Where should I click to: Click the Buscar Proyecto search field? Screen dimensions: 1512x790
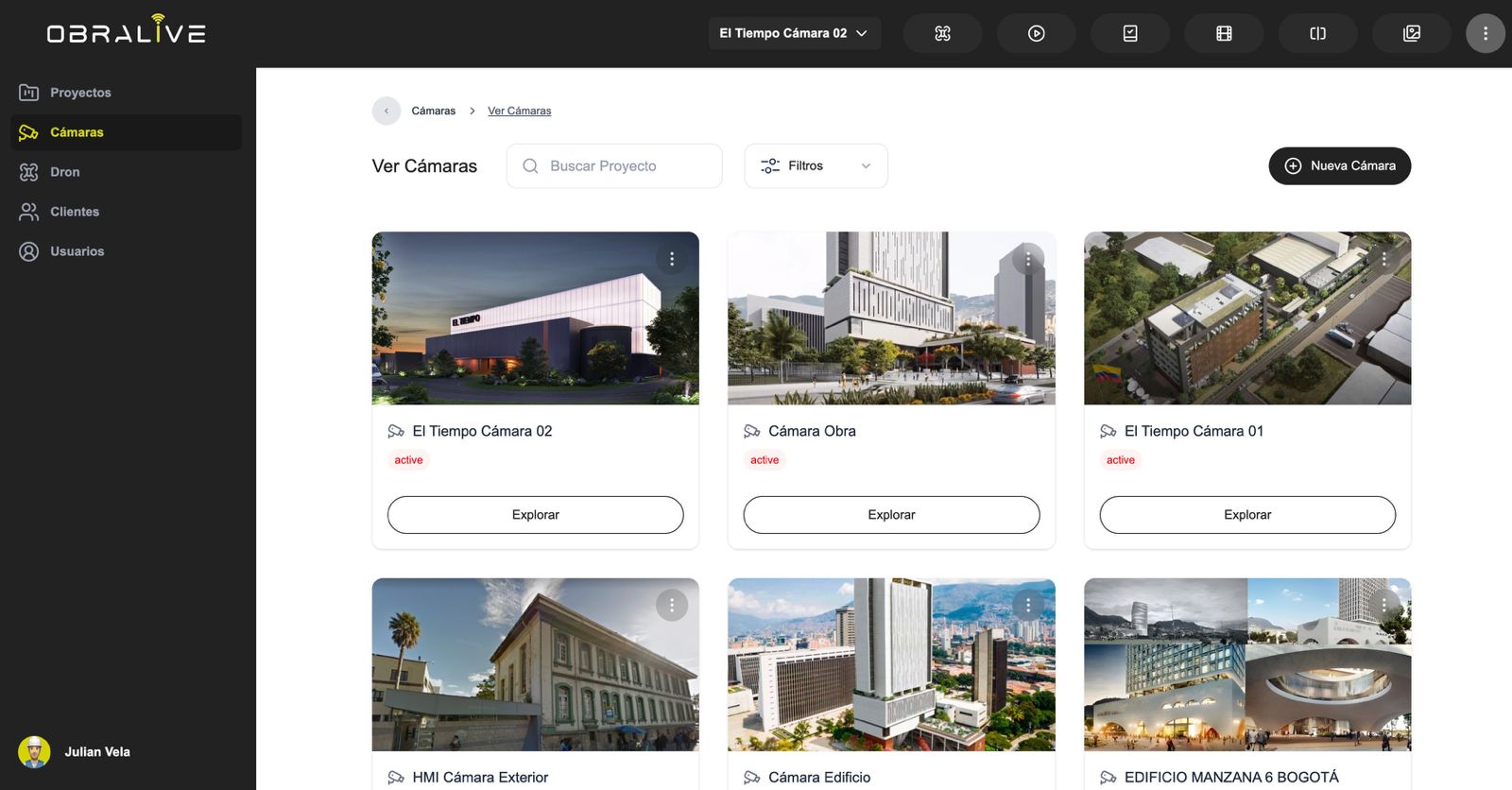[614, 166]
